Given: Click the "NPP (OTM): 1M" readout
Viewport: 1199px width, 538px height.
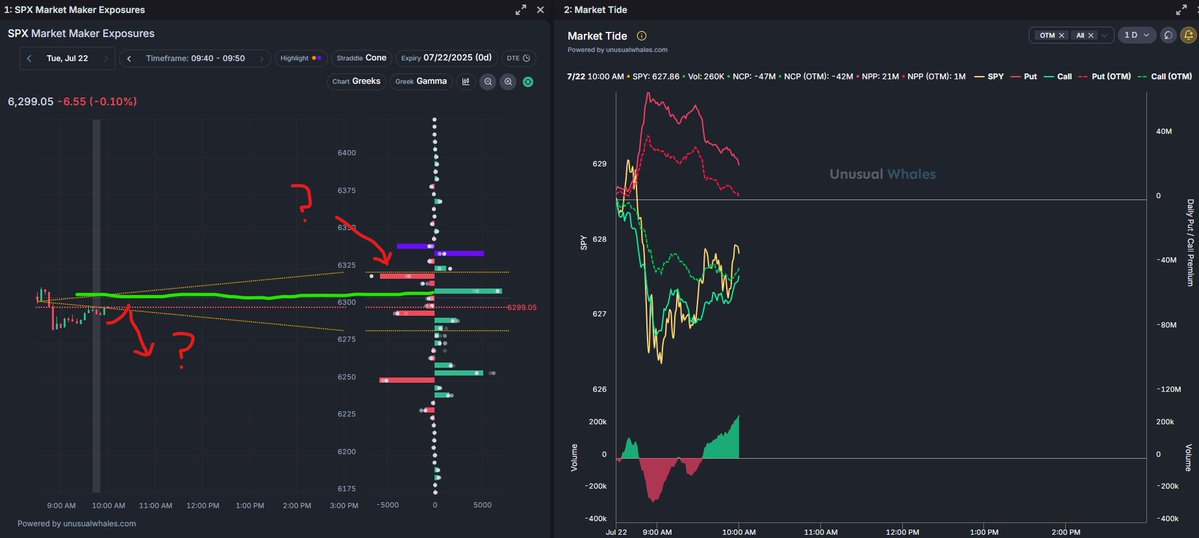Looking at the screenshot, I should pos(937,77).
